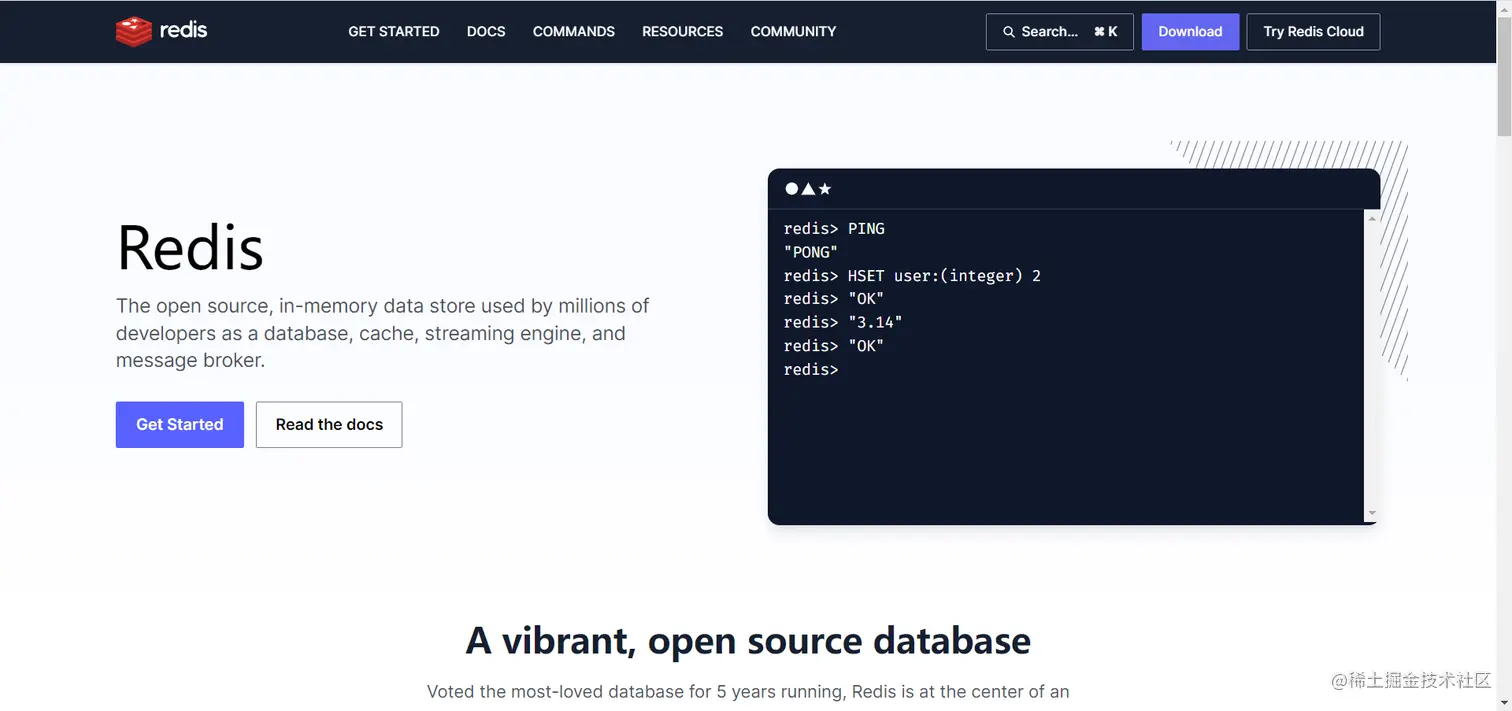Open the GET STARTED nav menu
Viewport: 1512px width, 711px height.
point(393,32)
